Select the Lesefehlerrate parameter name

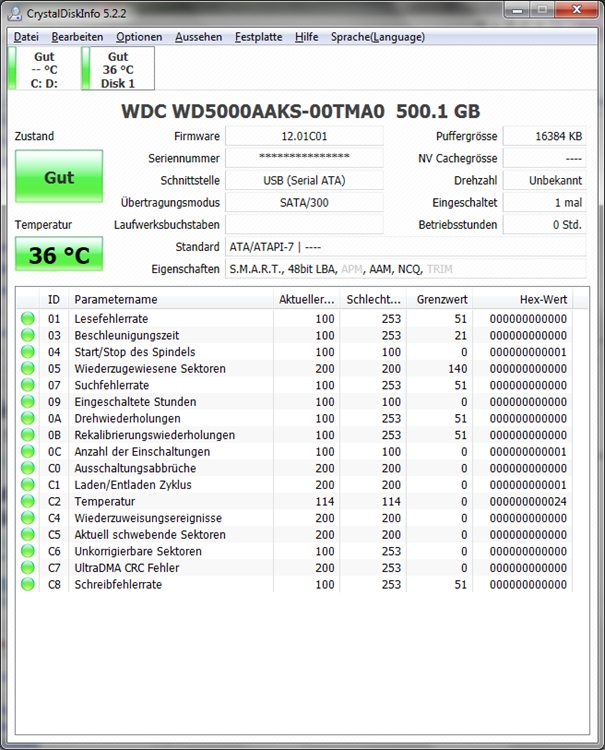coord(111,319)
